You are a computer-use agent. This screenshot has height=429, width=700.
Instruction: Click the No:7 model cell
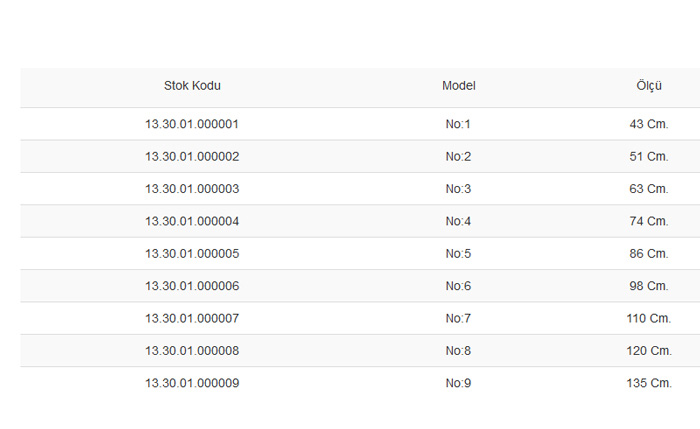[458, 318]
